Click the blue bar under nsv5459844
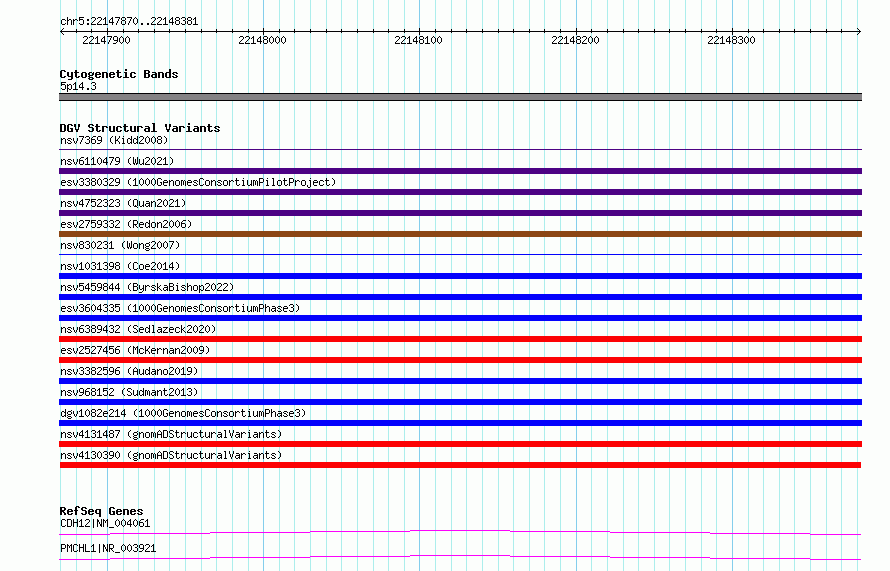890x571 pixels. pyautogui.click(x=460, y=297)
